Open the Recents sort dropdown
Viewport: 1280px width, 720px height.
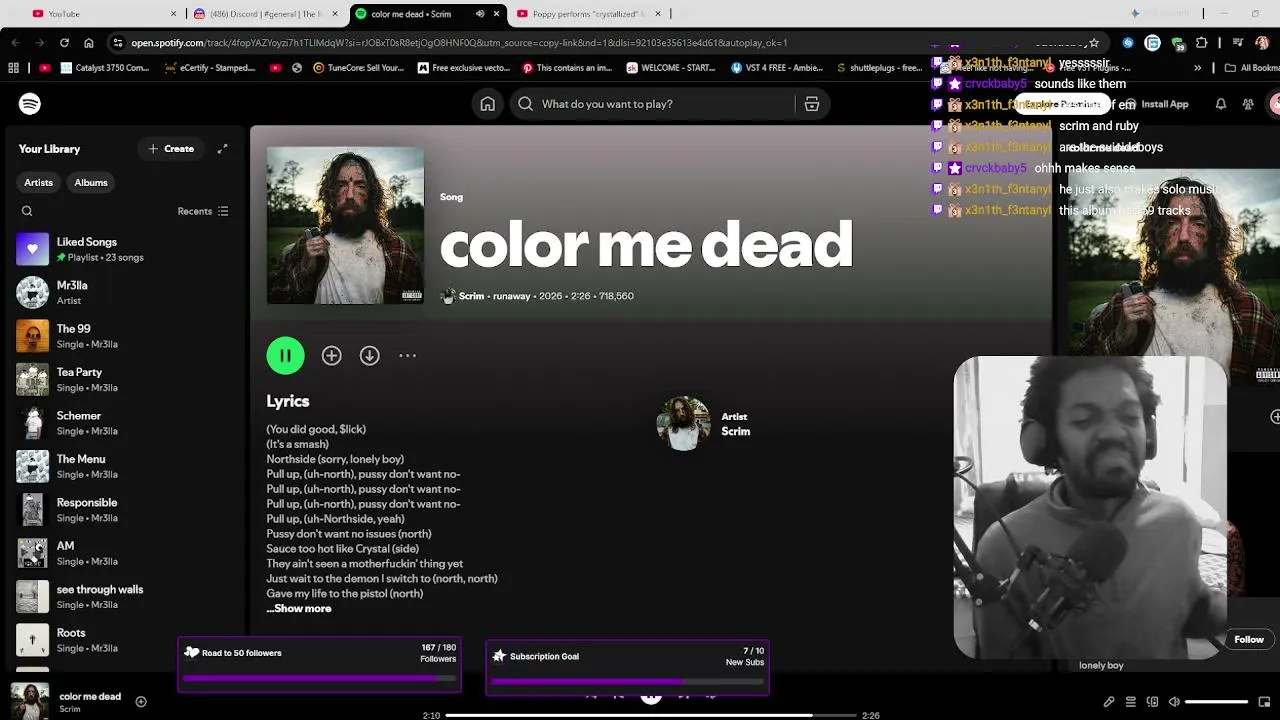(x=203, y=211)
